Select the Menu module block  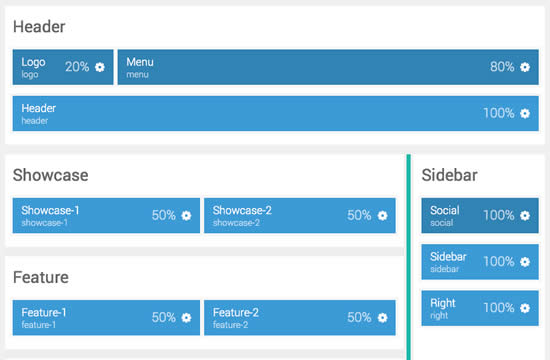coord(328,67)
